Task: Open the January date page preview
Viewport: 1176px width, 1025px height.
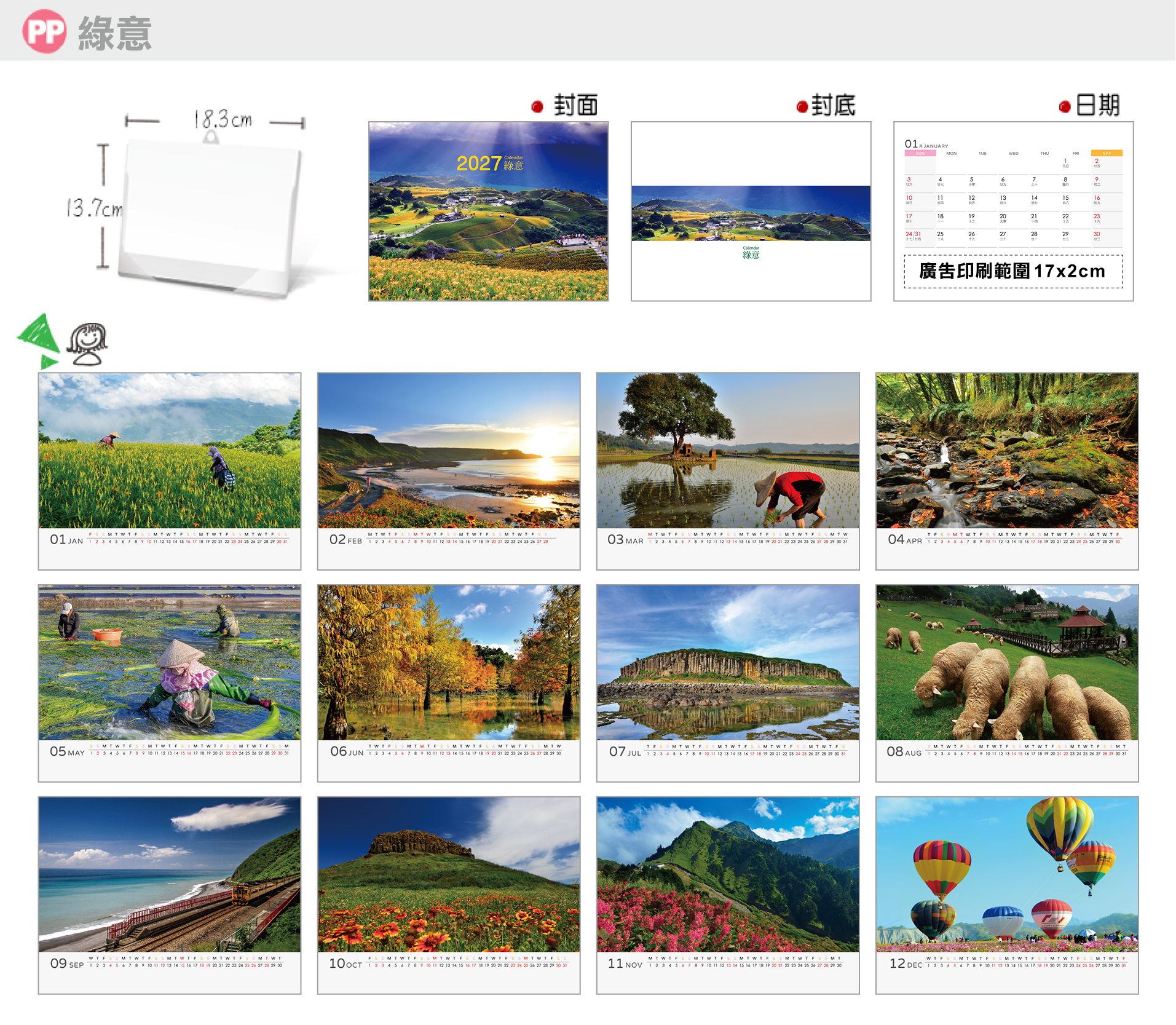Action: click(x=1013, y=211)
